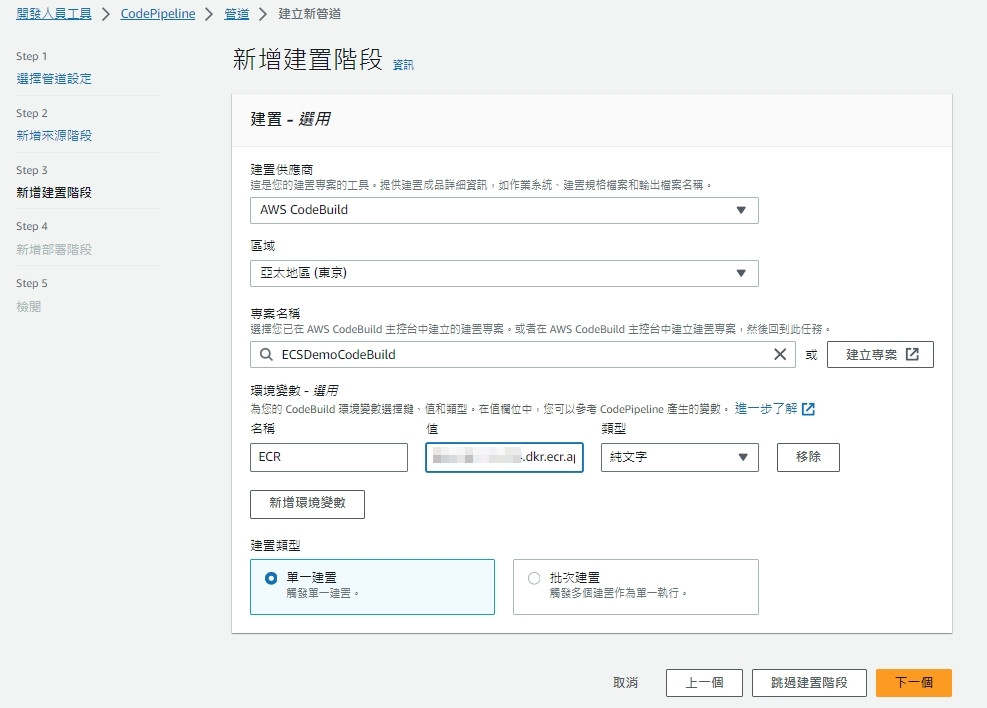Open the 資訊 info link
Viewport: 987px width, 708px height.
(x=403, y=65)
